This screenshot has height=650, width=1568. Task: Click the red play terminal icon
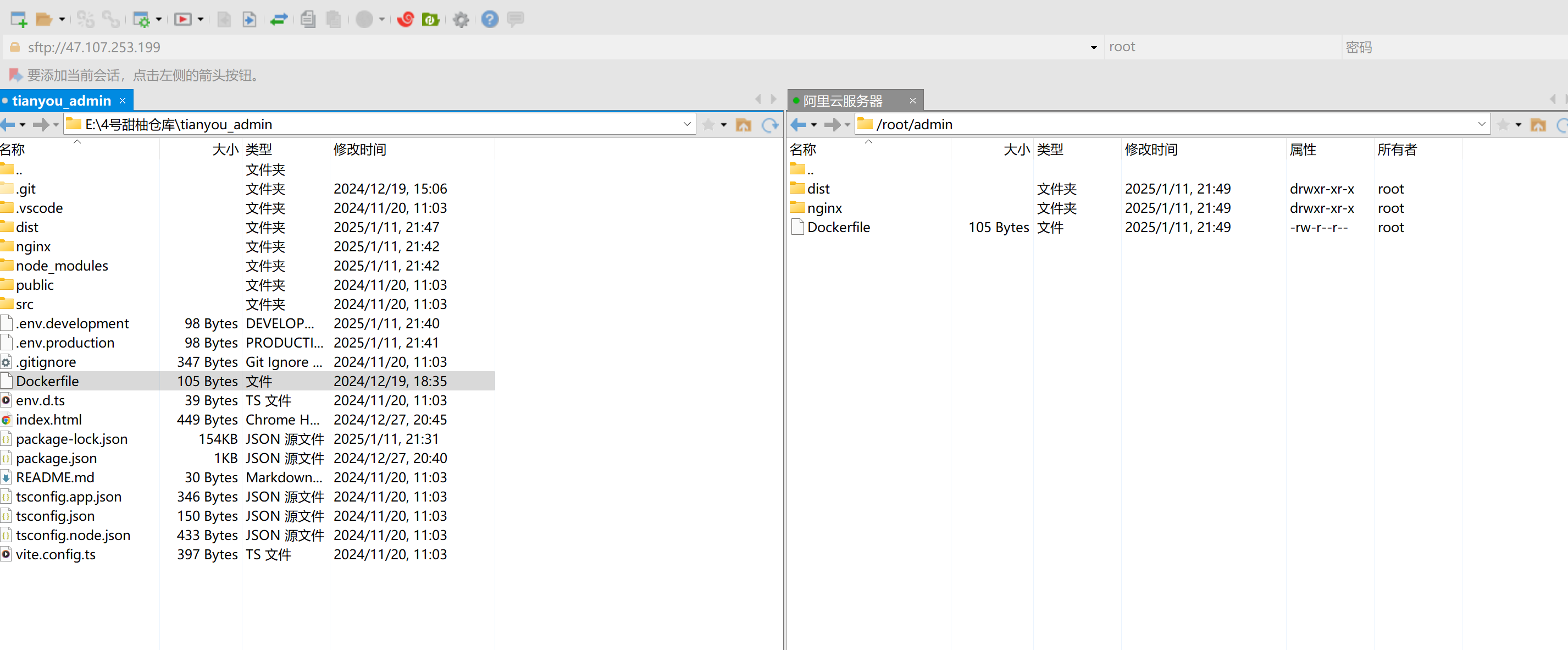click(182, 19)
